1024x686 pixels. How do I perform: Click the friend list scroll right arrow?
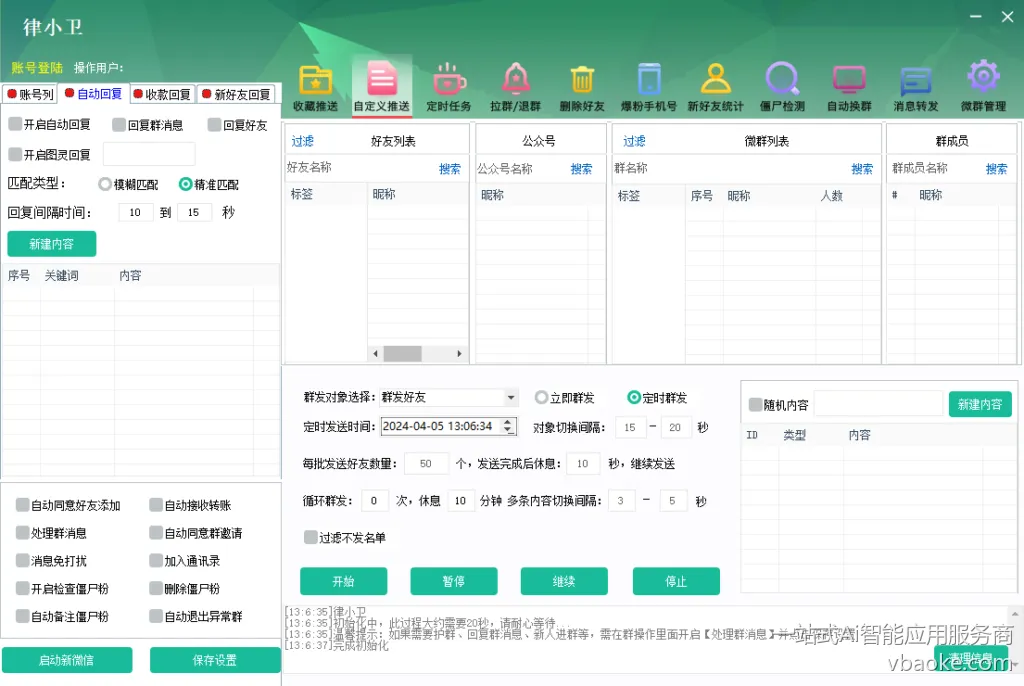(x=459, y=353)
